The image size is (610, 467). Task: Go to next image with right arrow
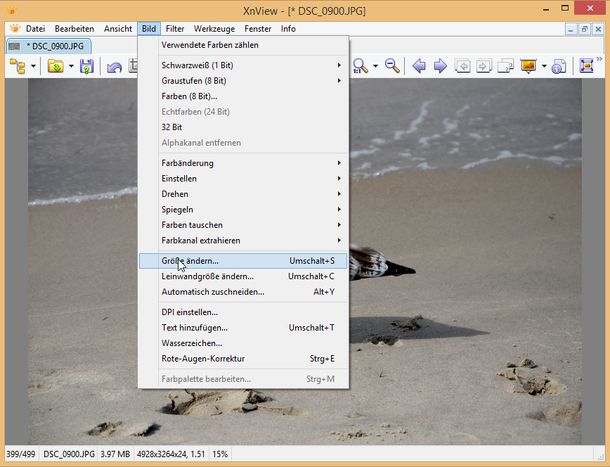(441, 66)
